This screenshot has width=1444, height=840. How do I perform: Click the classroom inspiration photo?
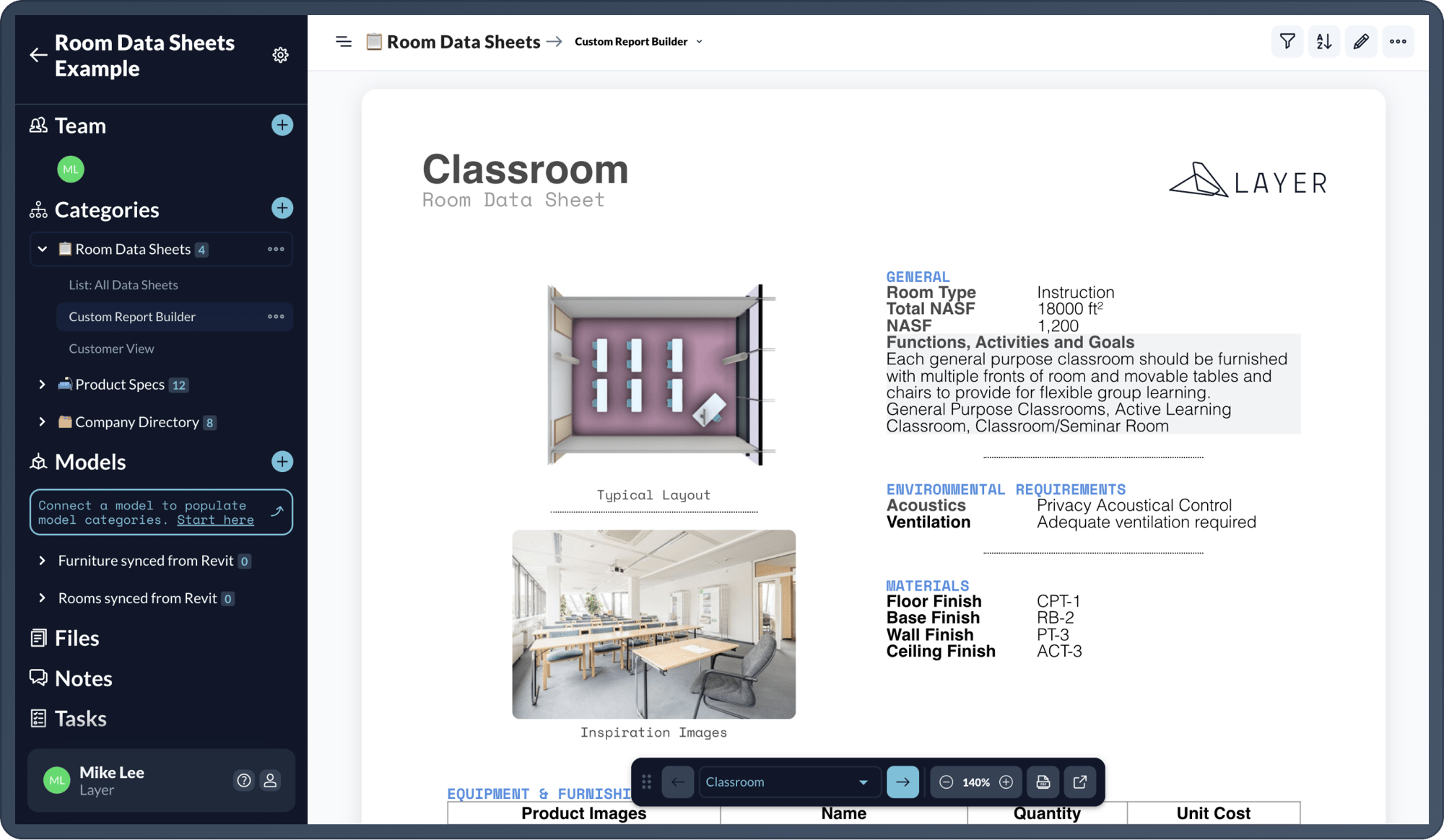point(654,624)
